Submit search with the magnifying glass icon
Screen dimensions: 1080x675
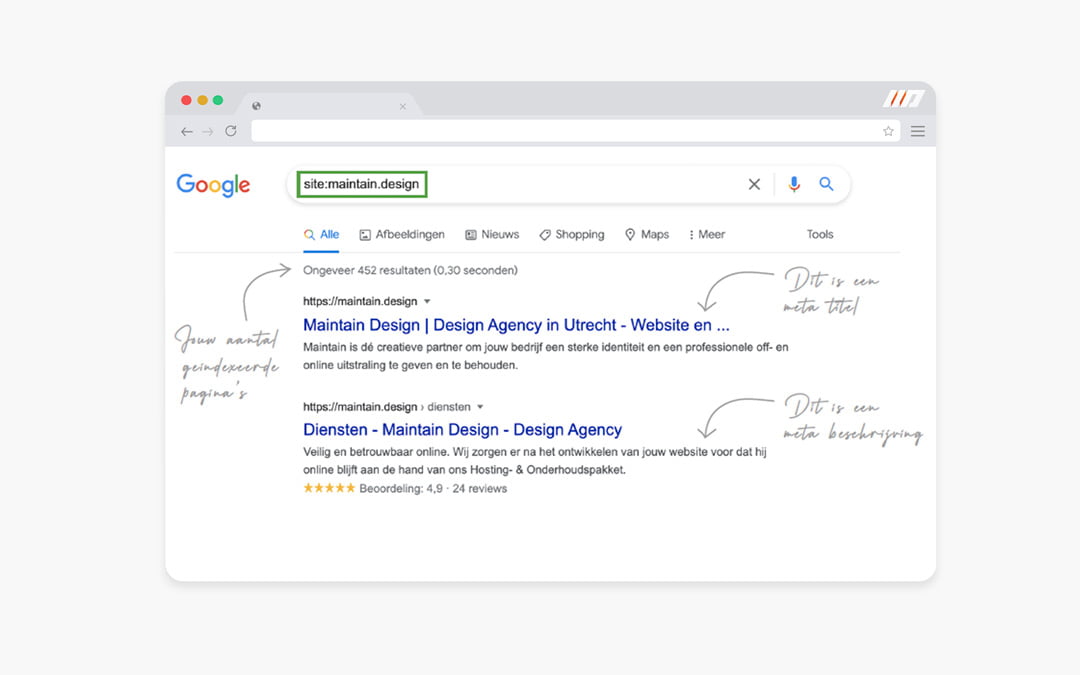pyautogui.click(x=827, y=184)
